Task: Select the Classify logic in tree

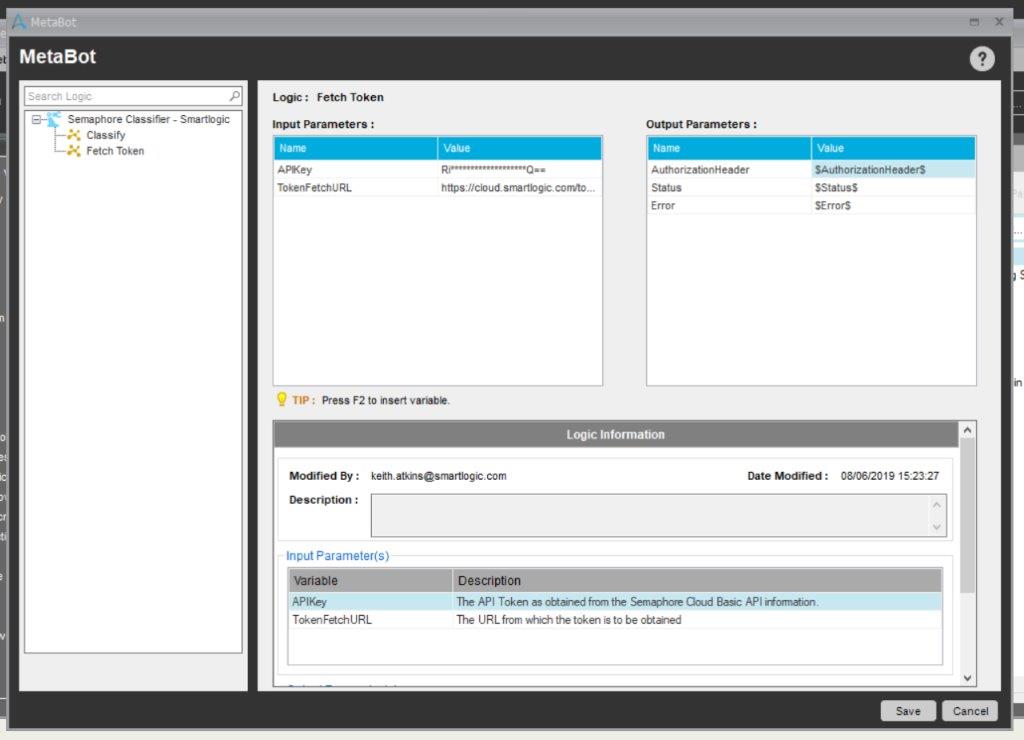Action: coord(105,135)
